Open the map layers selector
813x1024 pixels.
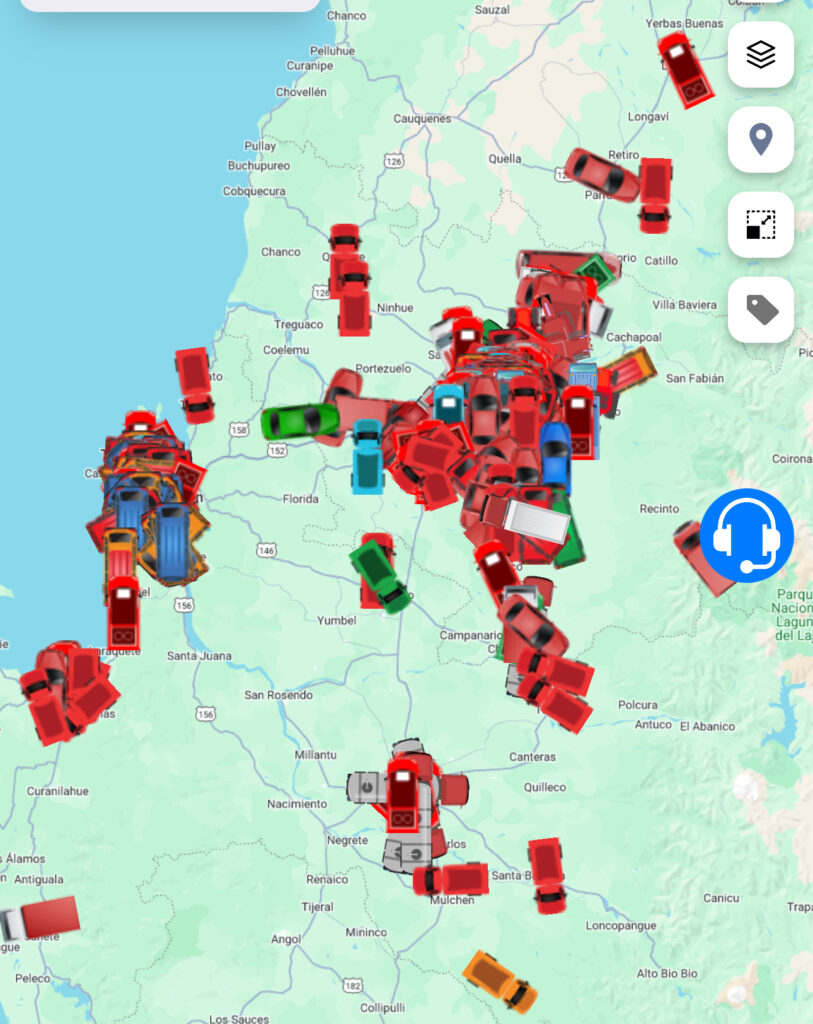coord(761,55)
